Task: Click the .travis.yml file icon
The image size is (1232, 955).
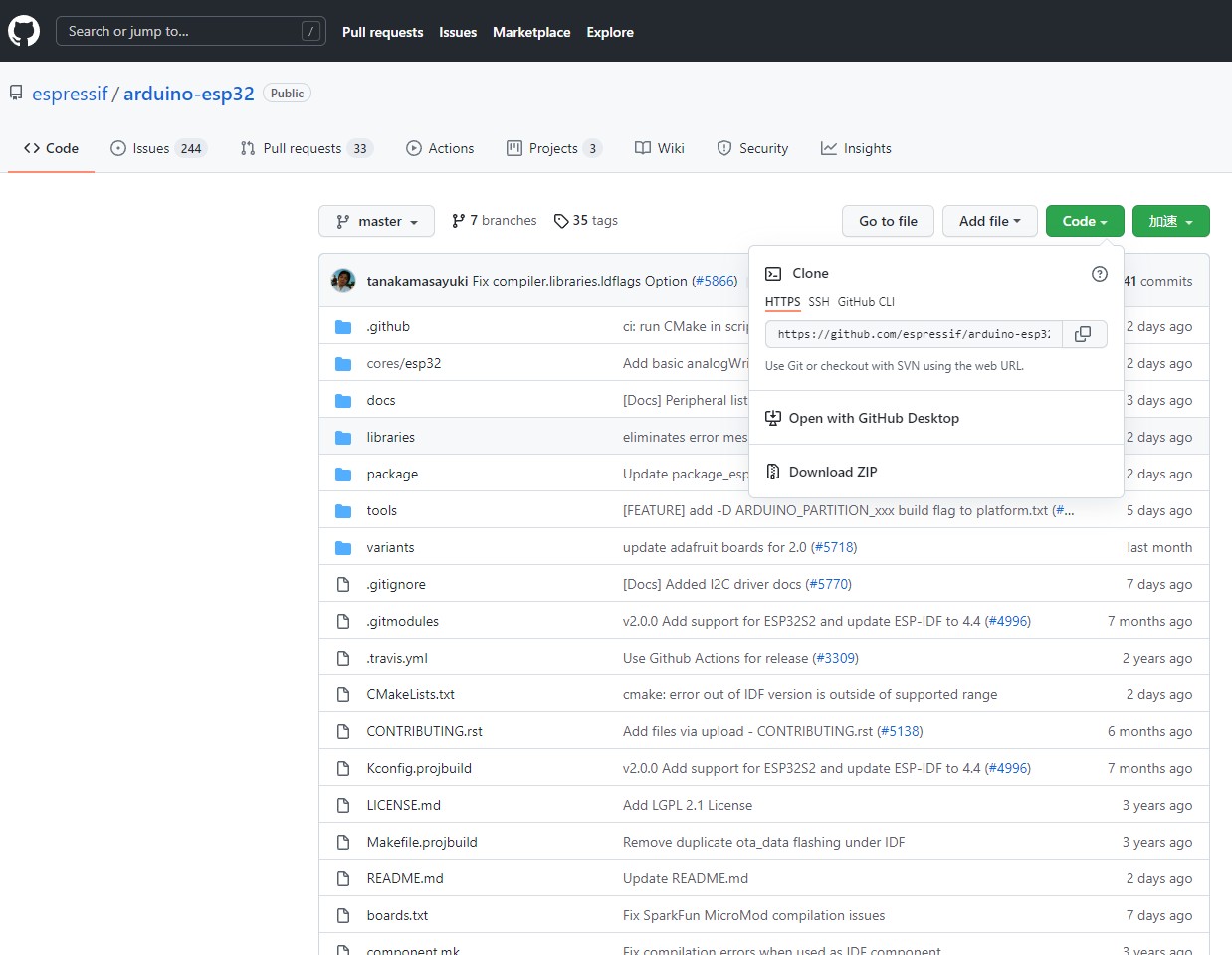Action: [343, 659]
